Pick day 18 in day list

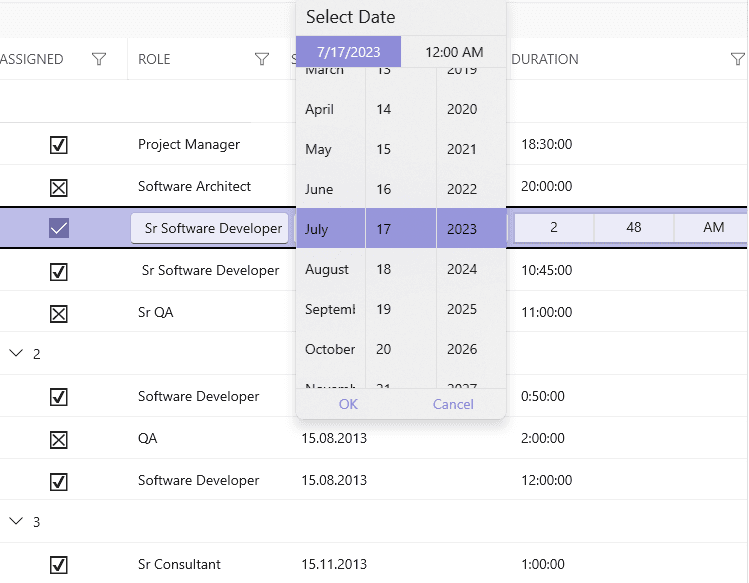click(401, 269)
